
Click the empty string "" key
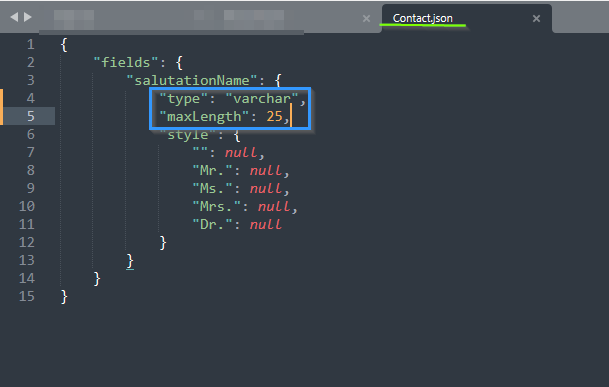(200, 150)
